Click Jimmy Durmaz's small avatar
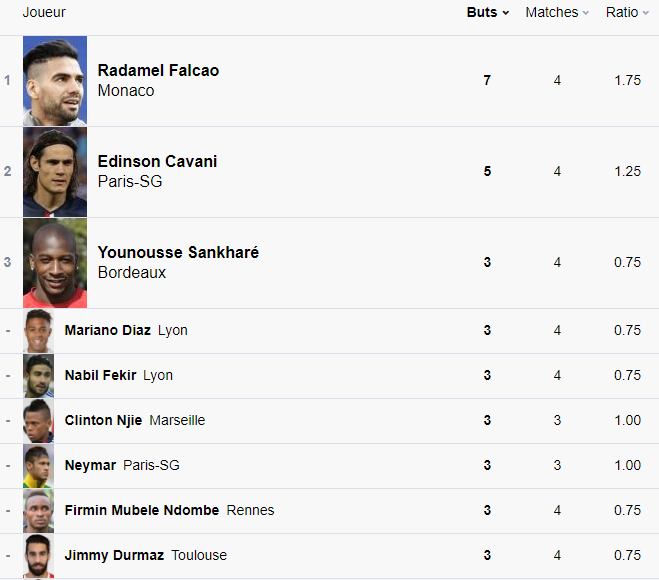 coord(39,556)
